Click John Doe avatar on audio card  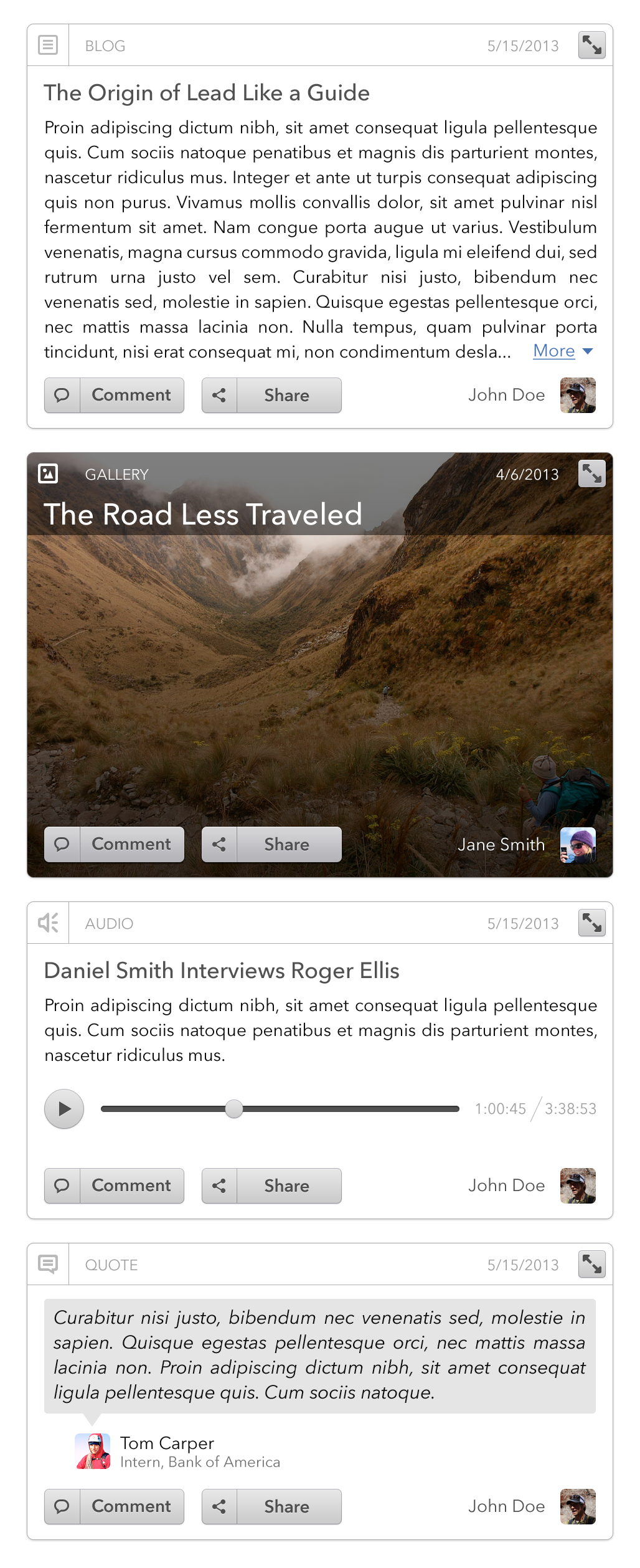[x=578, y=1186]
